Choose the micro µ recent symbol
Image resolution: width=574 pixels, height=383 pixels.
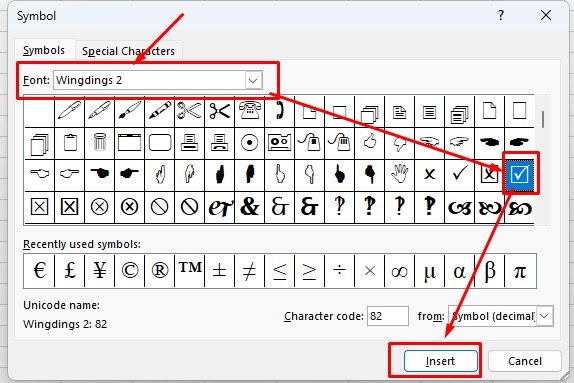click(x=429, y=271)
